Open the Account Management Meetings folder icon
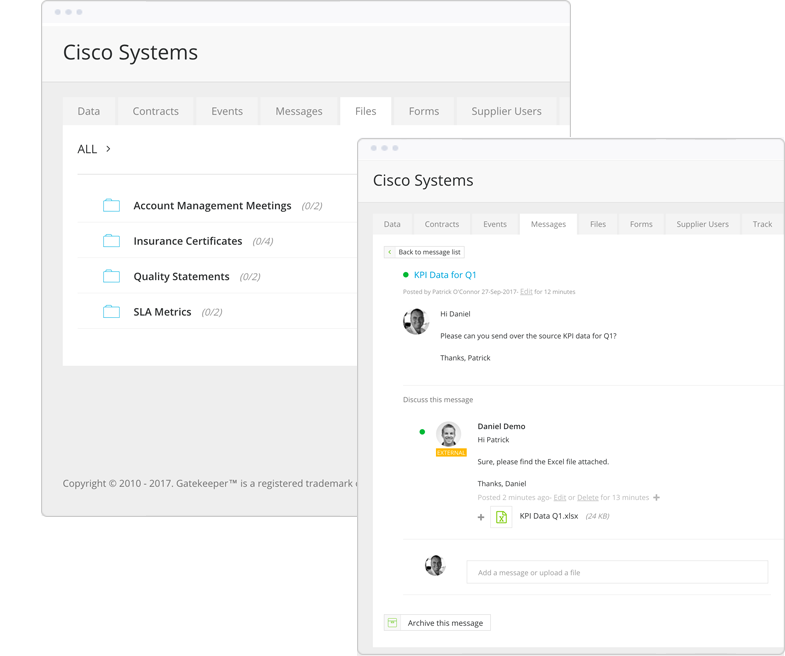The image size is (785, 656). [111, 206]
